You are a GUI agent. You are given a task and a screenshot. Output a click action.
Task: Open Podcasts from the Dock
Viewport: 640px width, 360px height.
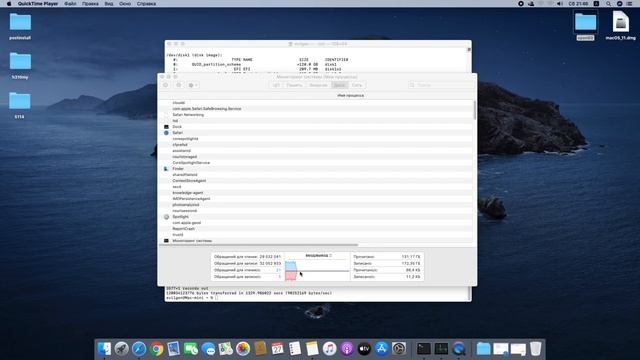(x=347, y=349)
